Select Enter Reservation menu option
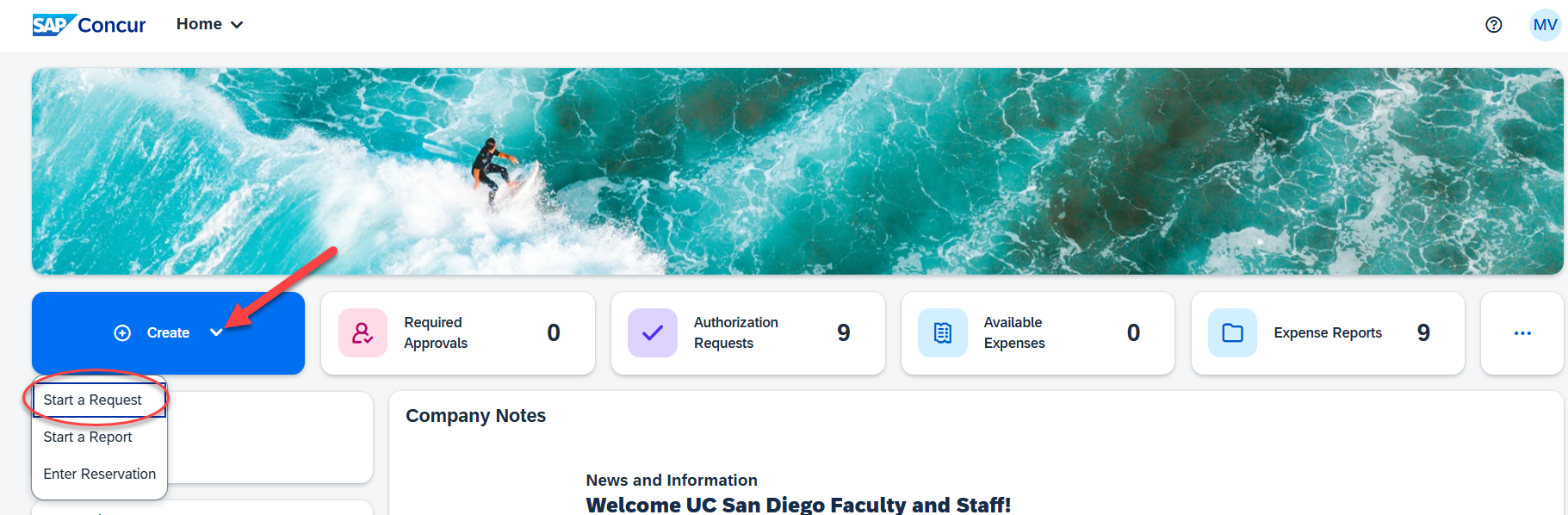This screenshot has width=1568, height=515. pyautogui.click(x=100, y=475)
